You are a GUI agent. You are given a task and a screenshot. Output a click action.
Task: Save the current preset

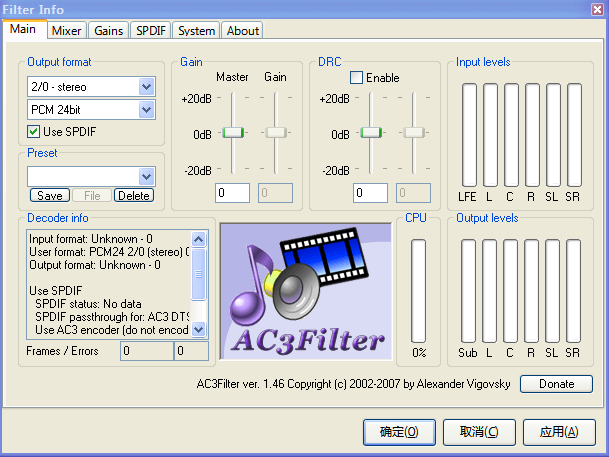[50, 195]
